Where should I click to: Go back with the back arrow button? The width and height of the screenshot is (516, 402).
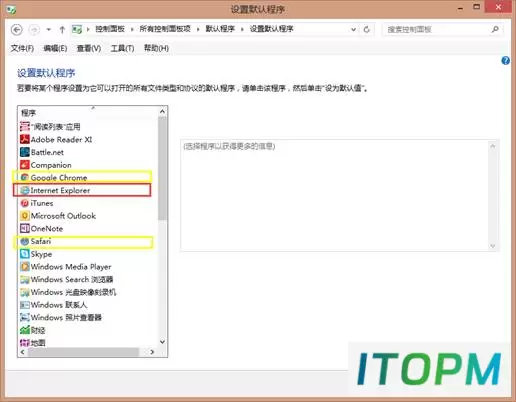point(17,30)
